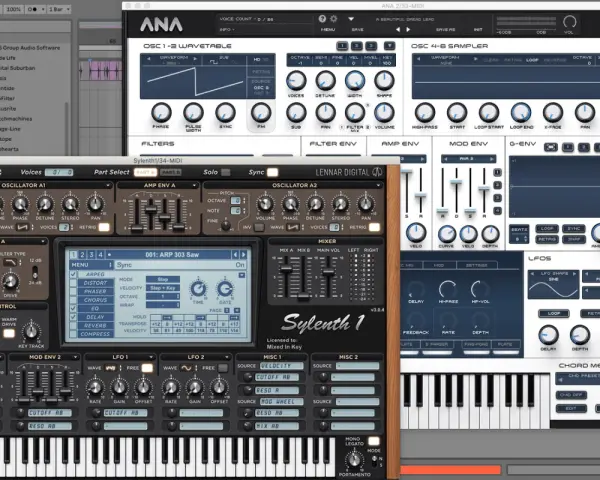
Task: Select previous waveform in OSC 1-3 display
Action: (149, 59)
